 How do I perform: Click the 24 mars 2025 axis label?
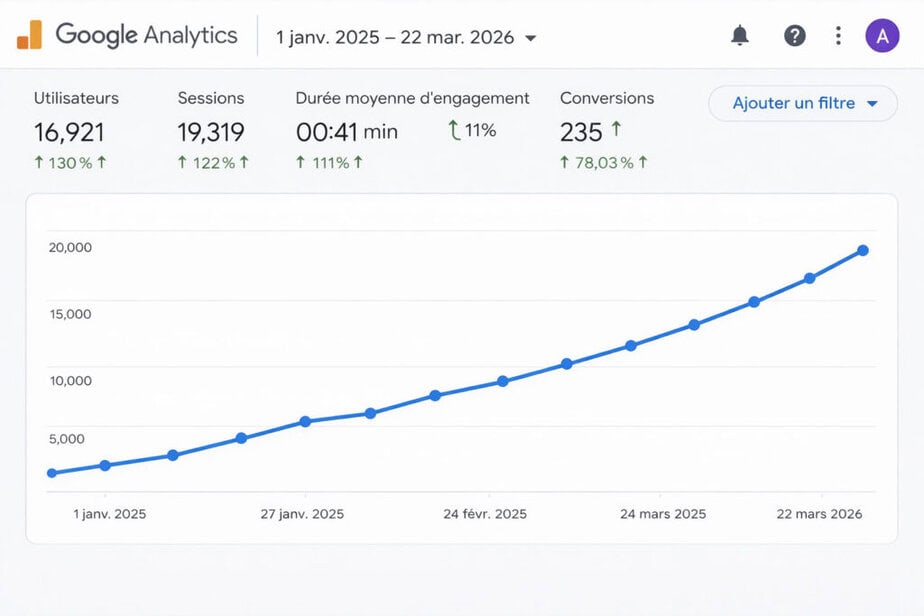661,513
